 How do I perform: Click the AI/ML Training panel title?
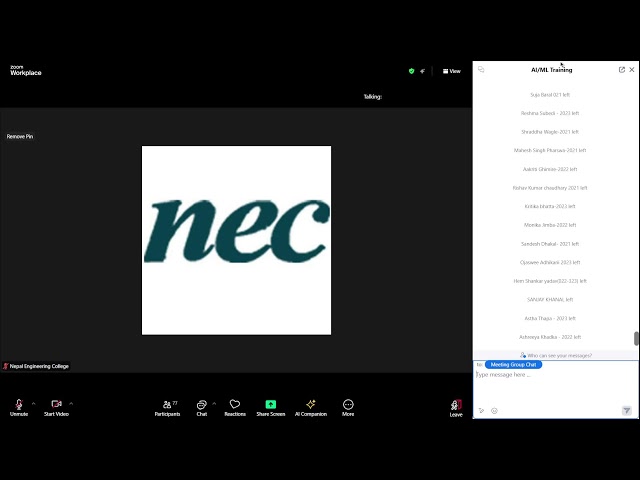[551, 70]
